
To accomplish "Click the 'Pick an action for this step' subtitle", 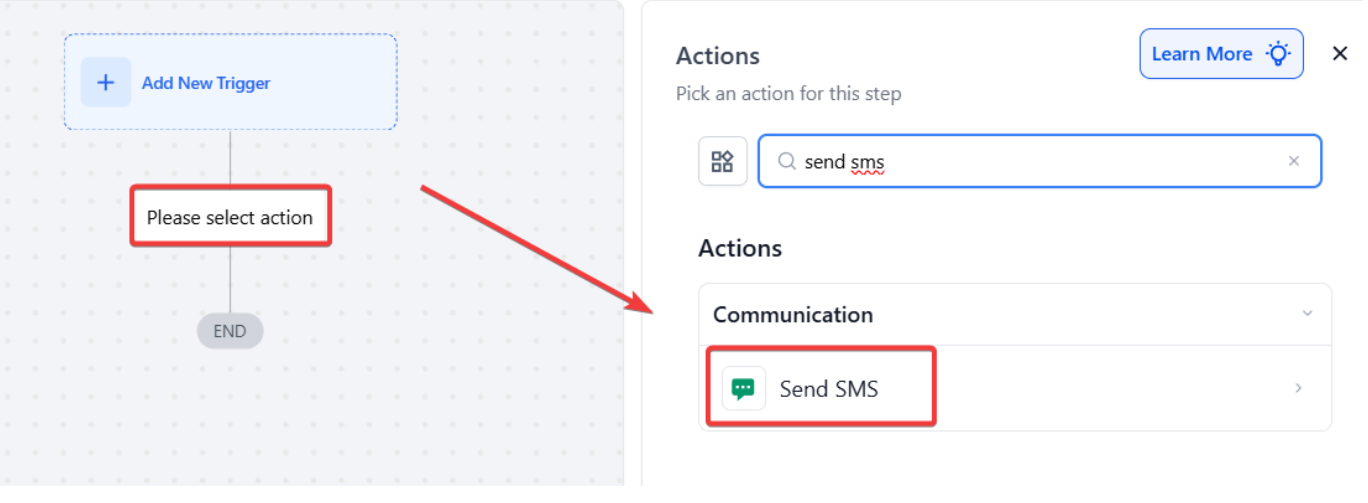I will click(x=788, y=94).
